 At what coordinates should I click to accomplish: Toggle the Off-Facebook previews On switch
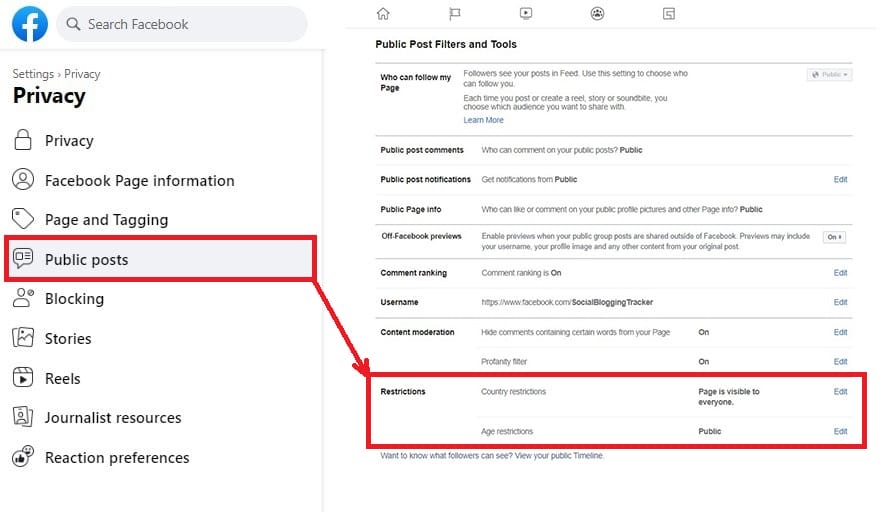pyautogui.click(x=834, y=237)
